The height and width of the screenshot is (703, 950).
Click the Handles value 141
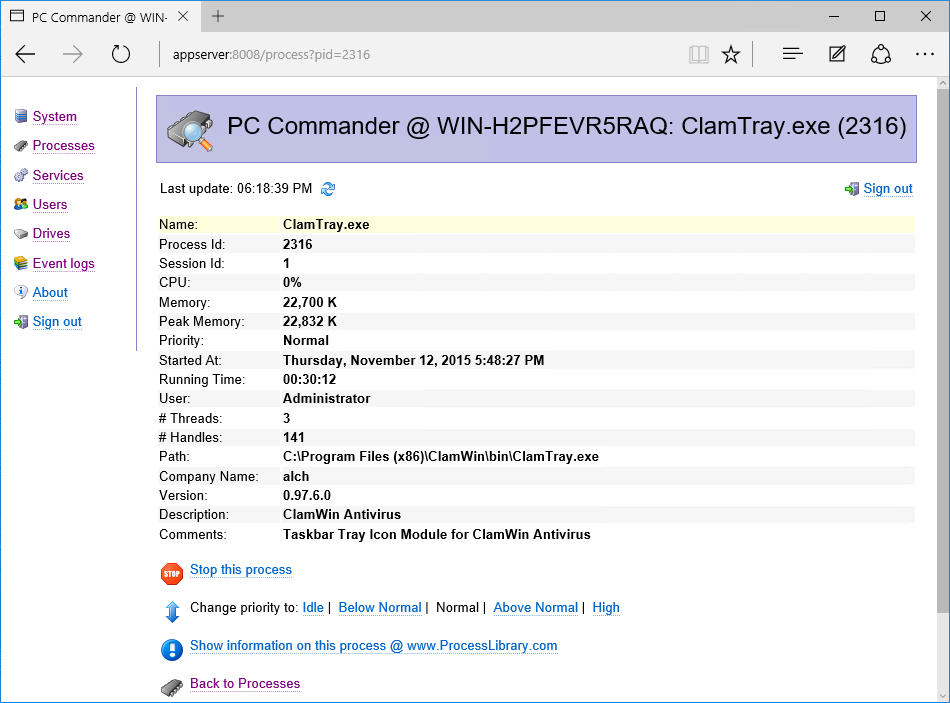294,438
